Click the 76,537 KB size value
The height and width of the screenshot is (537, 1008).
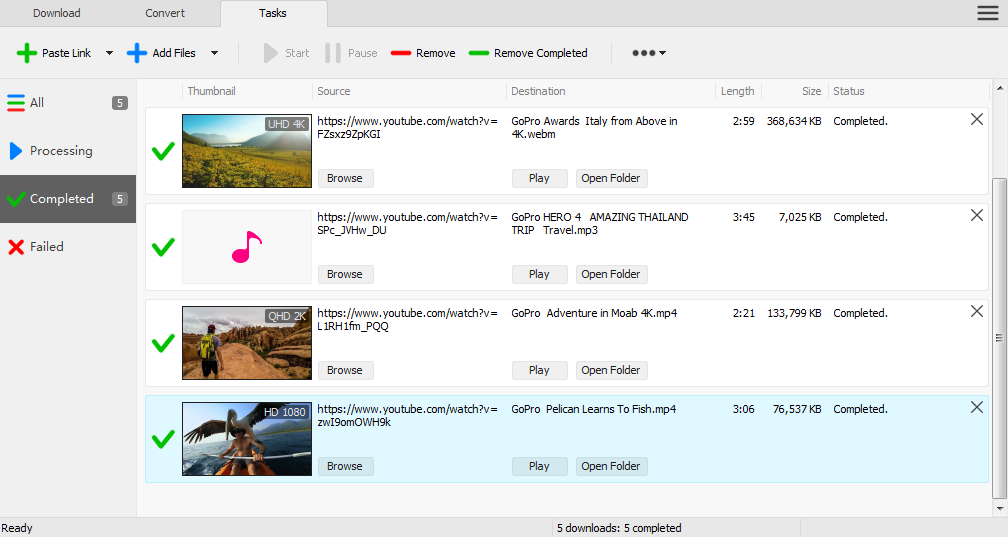[x=797, y=409]
